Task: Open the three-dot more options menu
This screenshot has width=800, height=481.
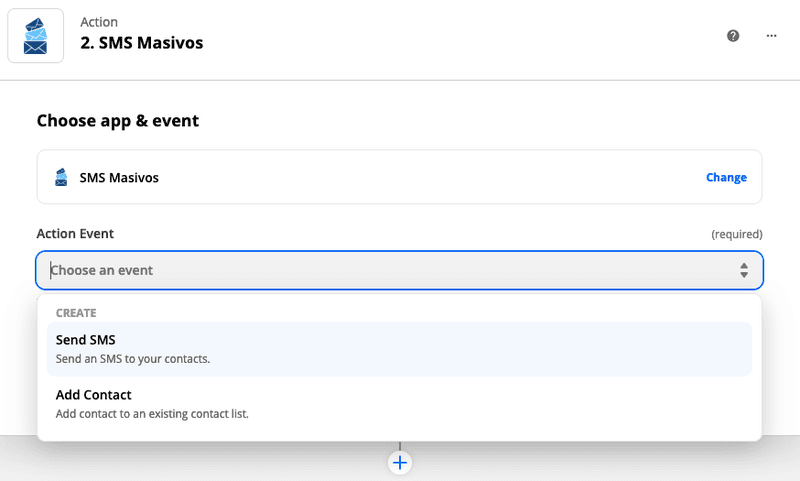Action: pos(771,36)
